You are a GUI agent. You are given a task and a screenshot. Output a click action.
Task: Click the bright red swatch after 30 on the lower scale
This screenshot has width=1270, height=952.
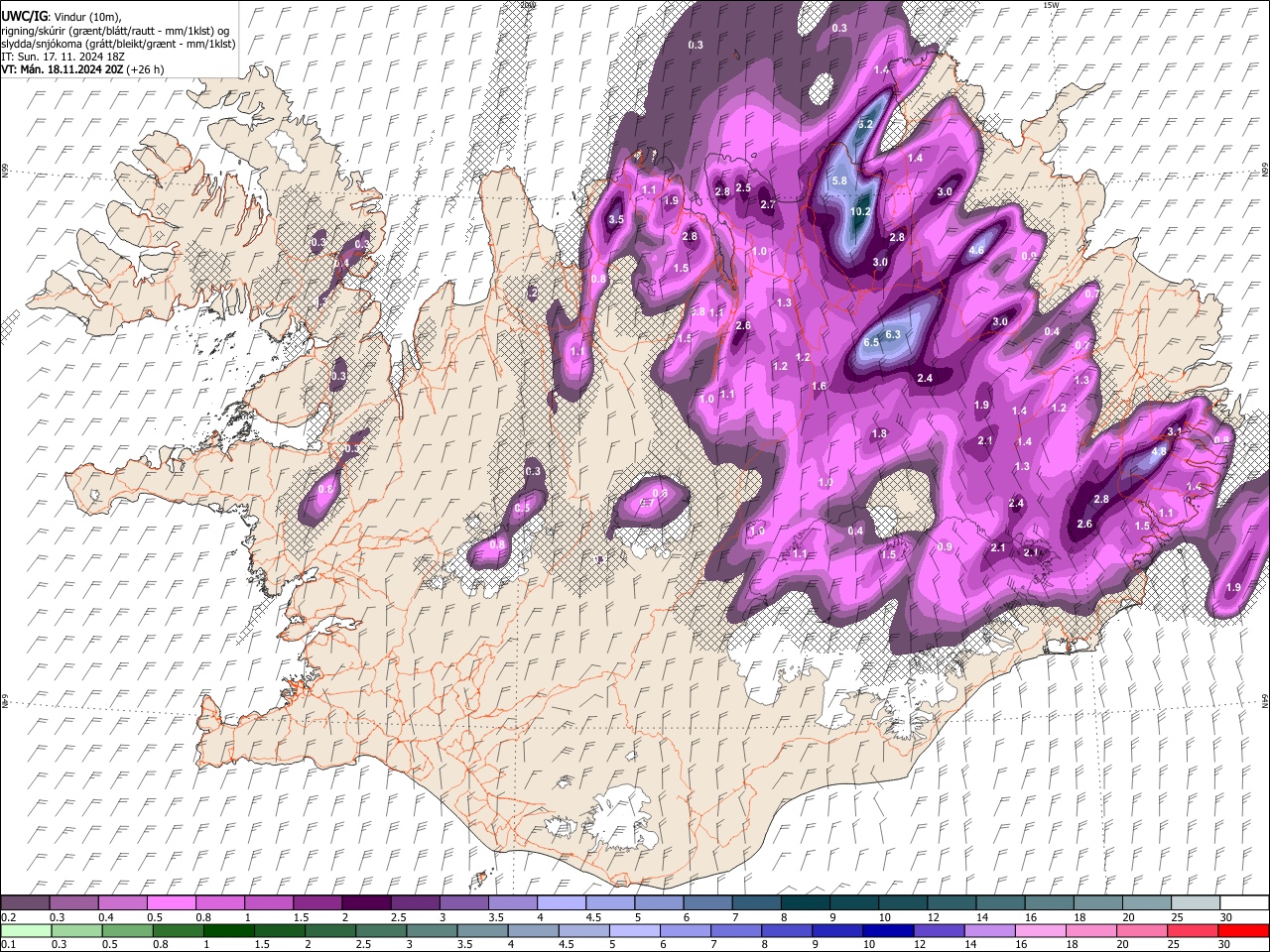[x=1243, y=930]
